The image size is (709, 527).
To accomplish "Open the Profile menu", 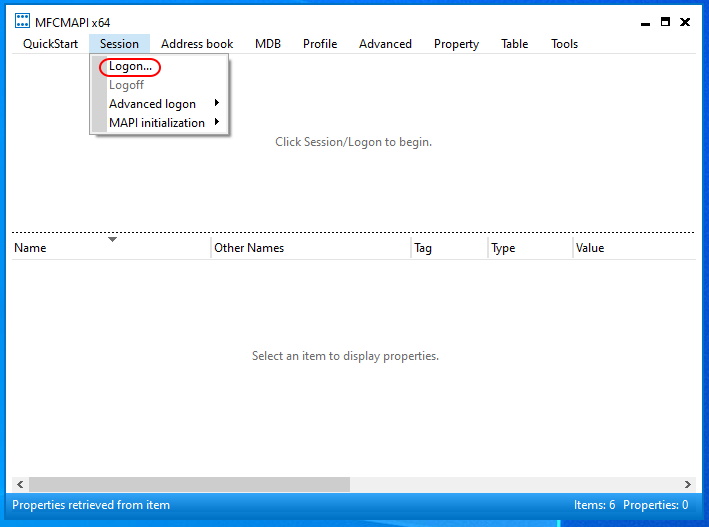I will pos(320,44).
